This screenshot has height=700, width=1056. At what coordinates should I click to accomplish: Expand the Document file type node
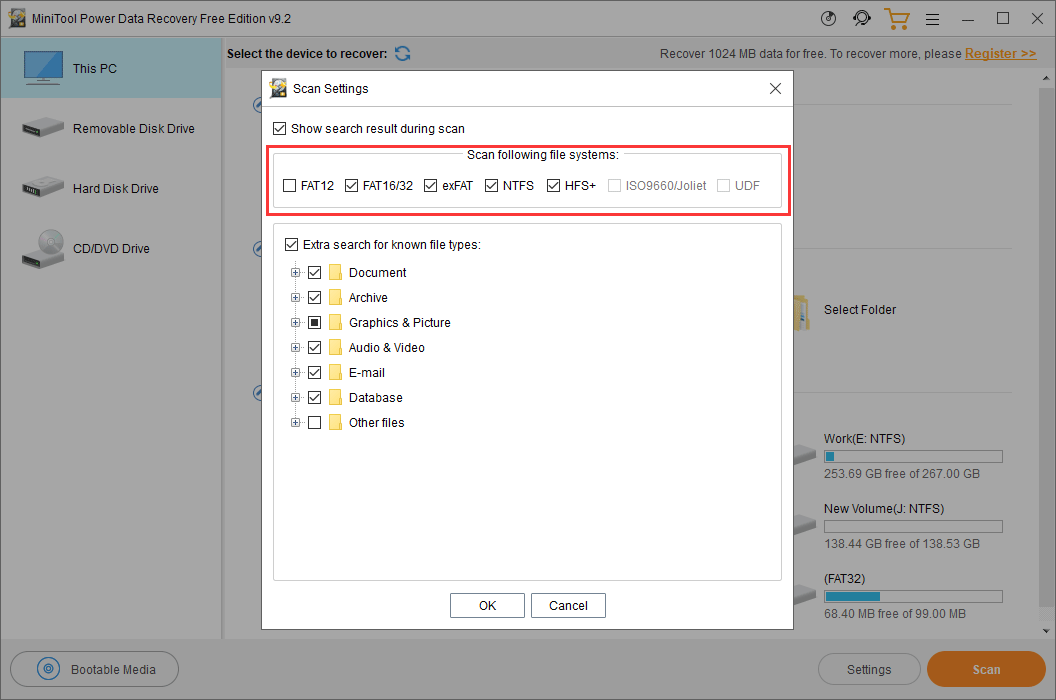[295, 273]
